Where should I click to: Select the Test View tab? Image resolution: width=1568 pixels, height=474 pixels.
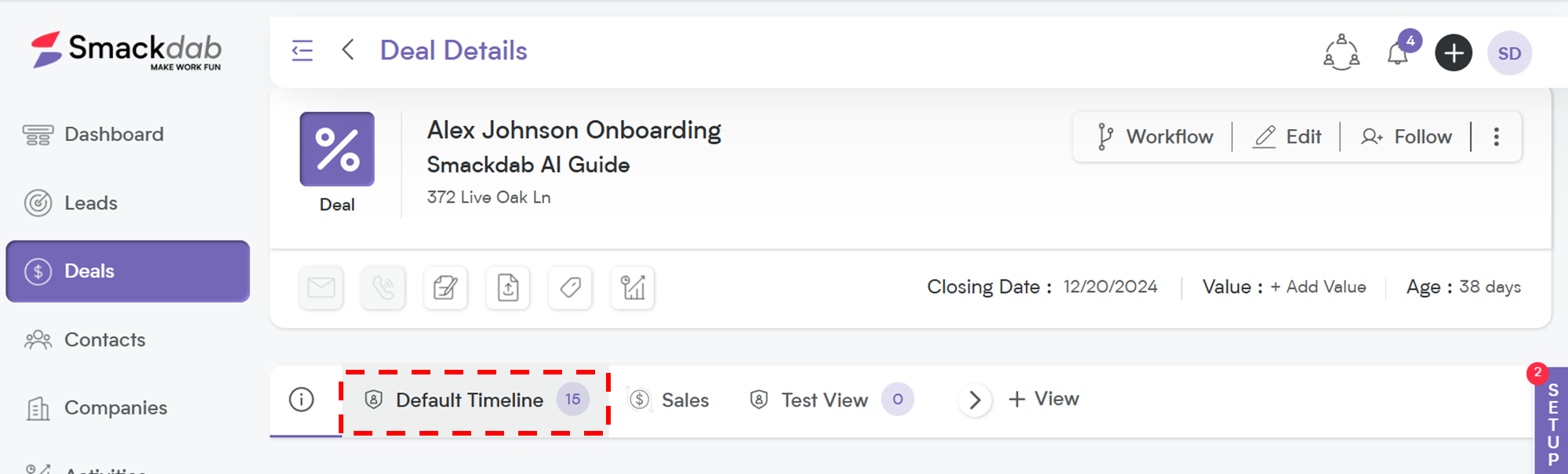831,400
